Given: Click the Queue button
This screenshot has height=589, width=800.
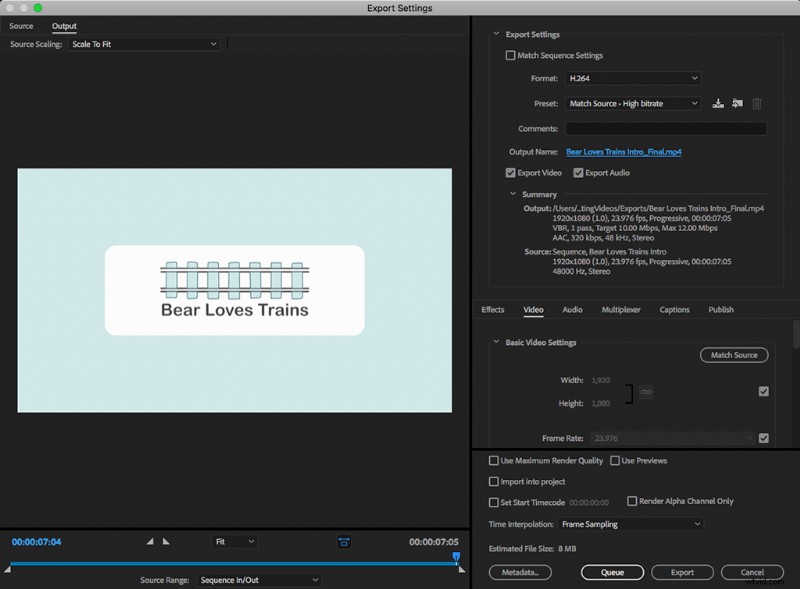Looking at the screenshot, I should 612,572.
